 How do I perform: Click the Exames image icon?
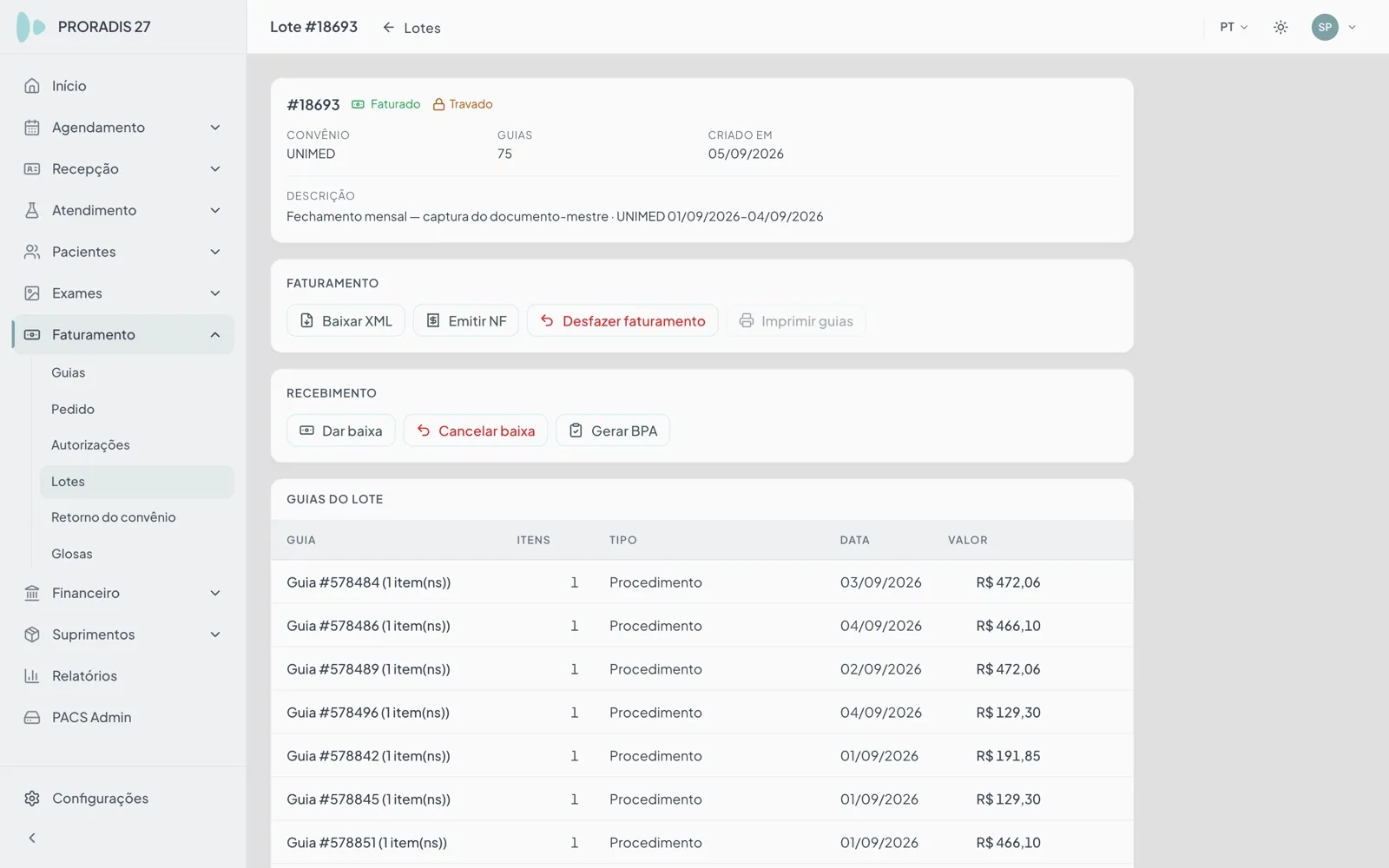tap(32, 293)
